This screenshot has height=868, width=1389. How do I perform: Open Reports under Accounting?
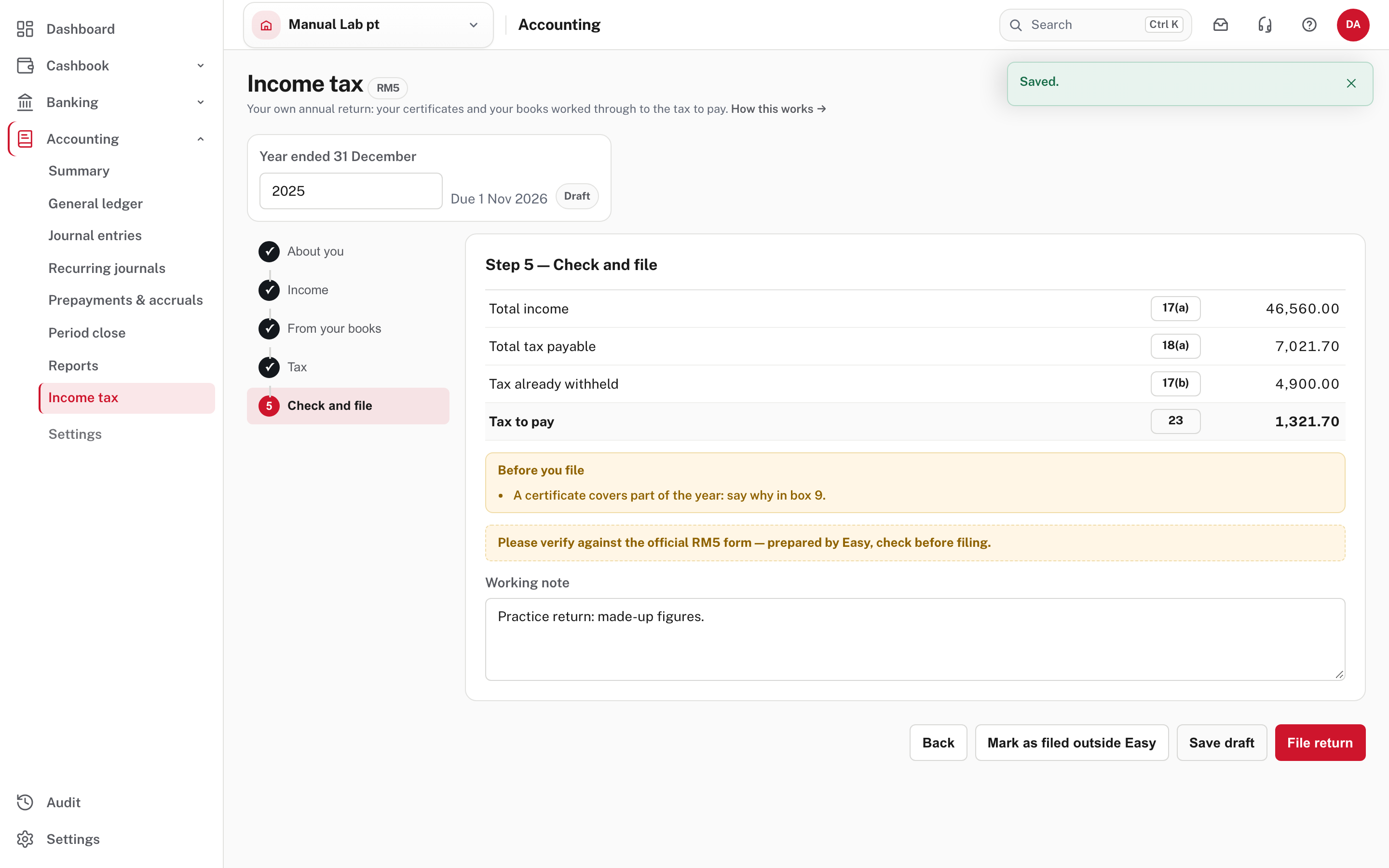click(73, 366)
